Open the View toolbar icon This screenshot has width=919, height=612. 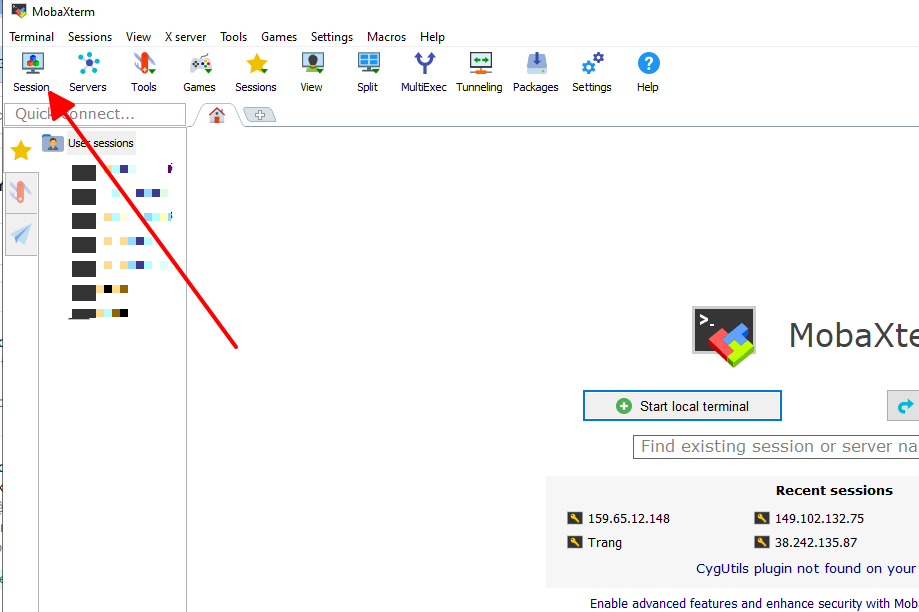point(312,72)
